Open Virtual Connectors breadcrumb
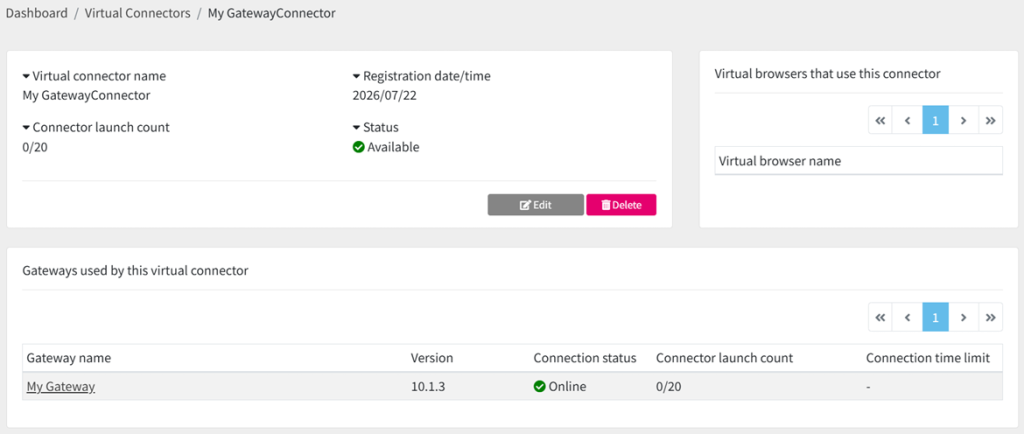 tap(138, 13)
